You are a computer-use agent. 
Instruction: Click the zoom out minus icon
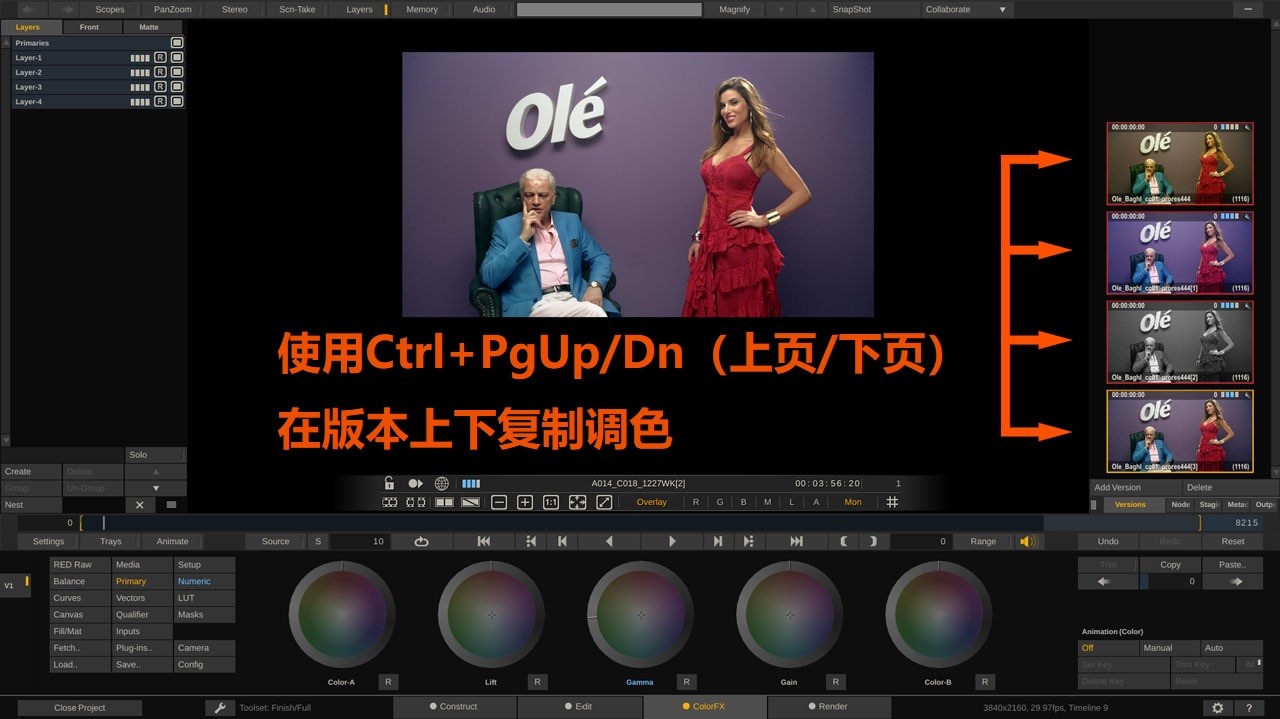point(499,502)
